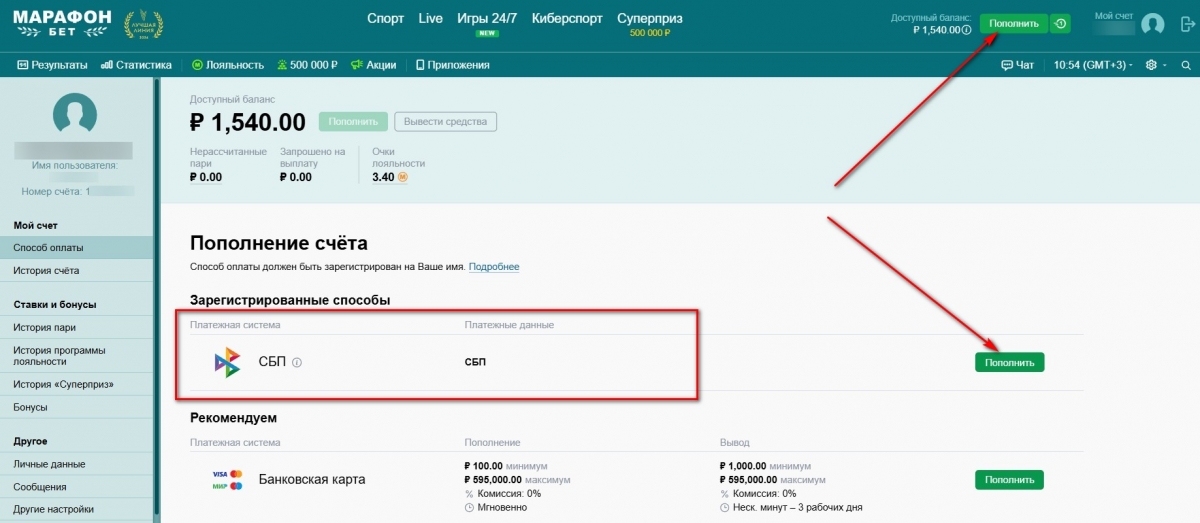1200x523 pixels.
Task: Open Суперприз 500 000 ₽ page
Action: click(650, 24)
